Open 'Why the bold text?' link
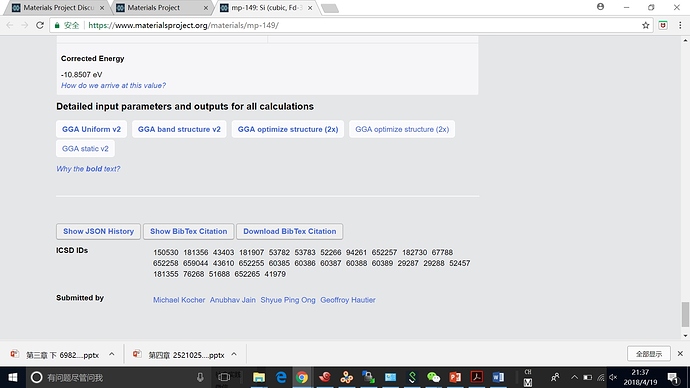 tap(88, 169)
